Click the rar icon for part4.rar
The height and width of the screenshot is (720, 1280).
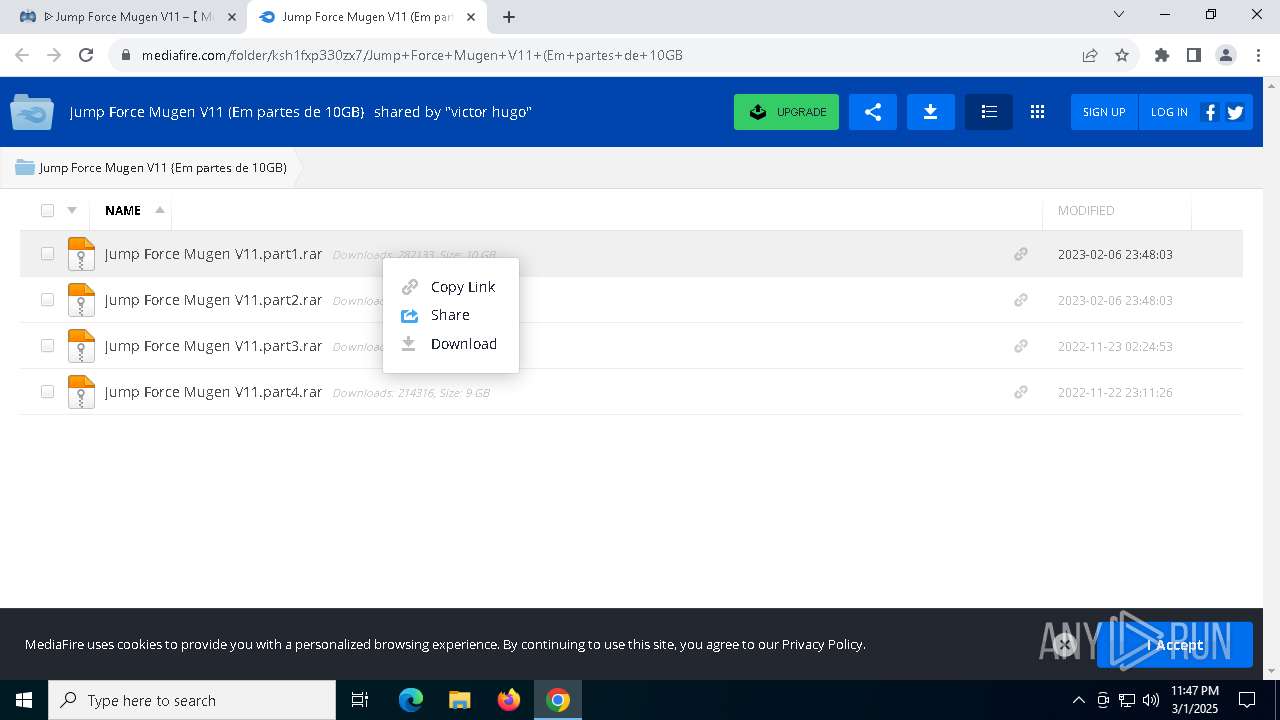click(81, 392)
